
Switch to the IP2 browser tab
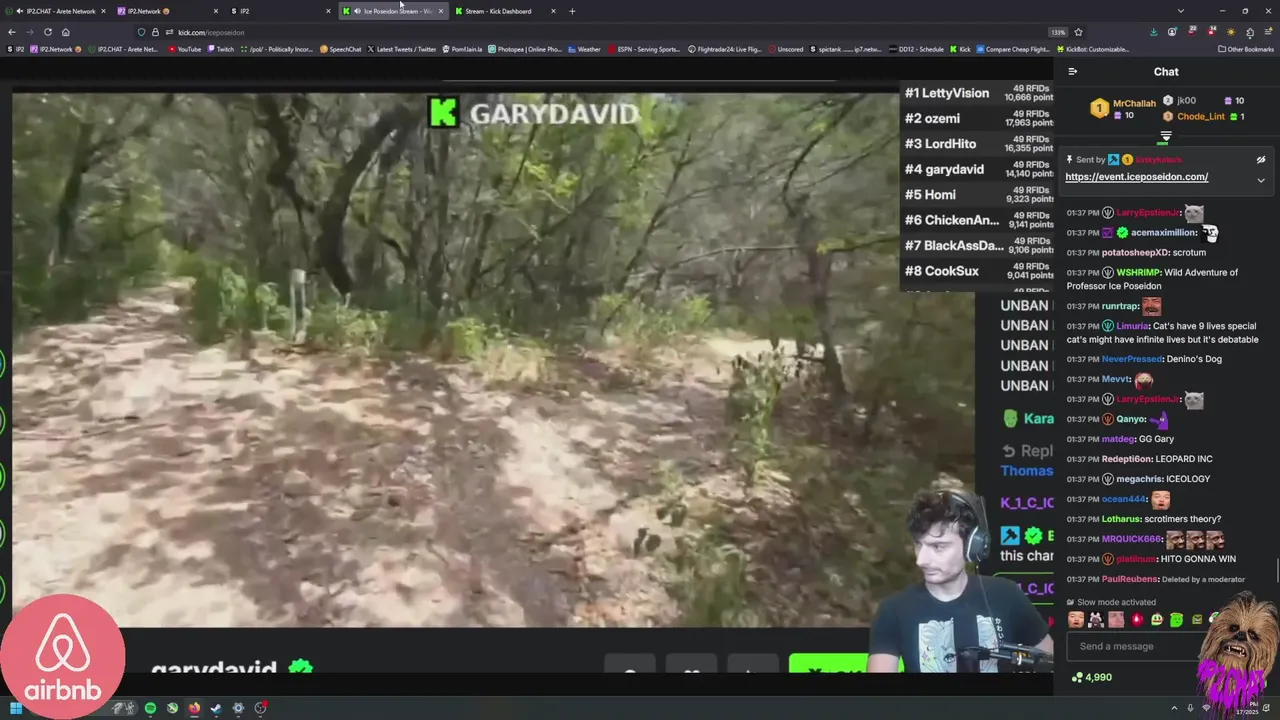278,11
